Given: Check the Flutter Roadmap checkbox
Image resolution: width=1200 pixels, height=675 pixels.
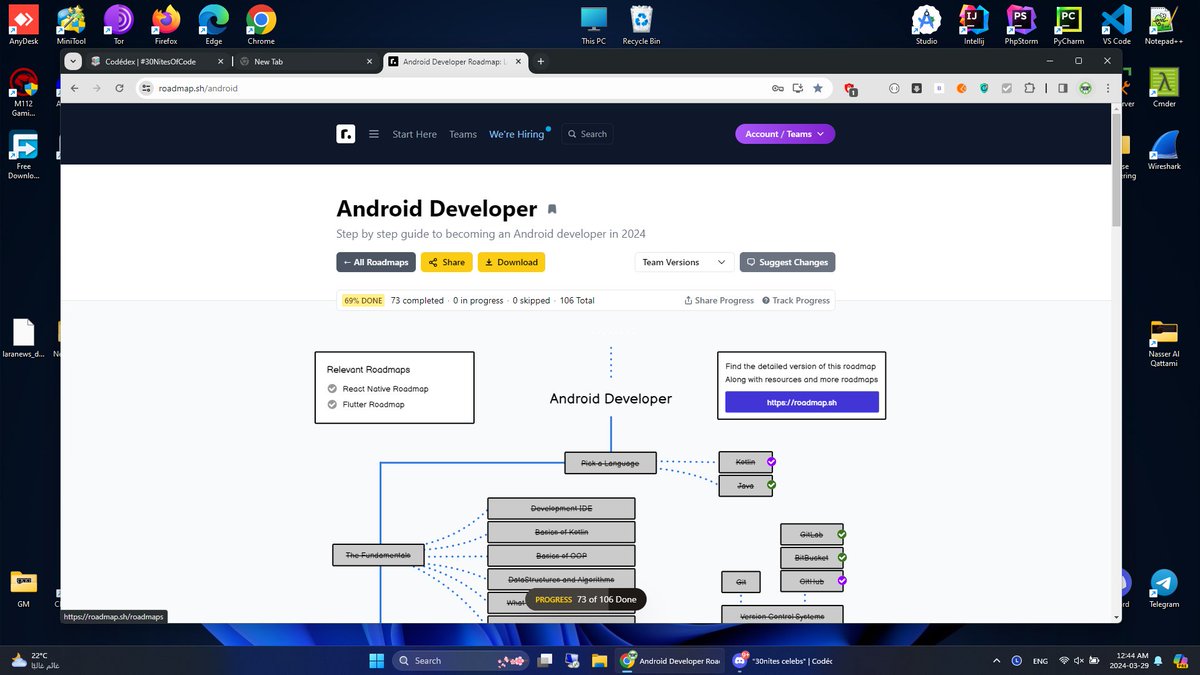Looking at the screenshot, I should pos(331,404).
